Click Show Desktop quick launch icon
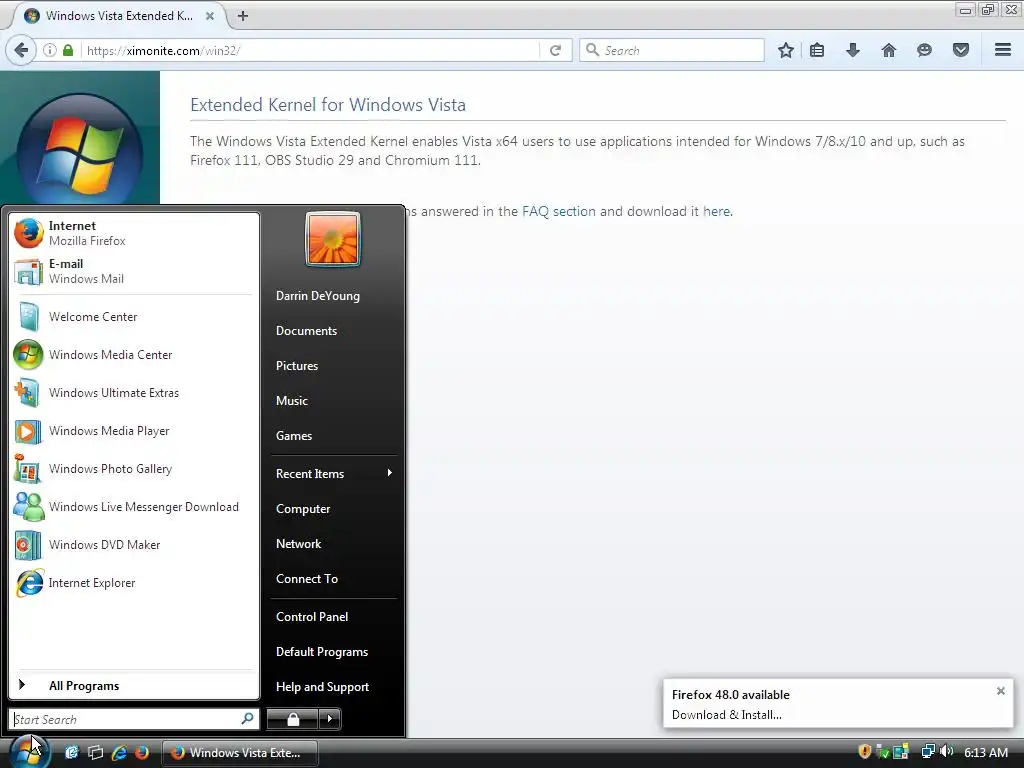Image resolution: width=1024 pixels, height=768 pixels. pos(72,752)
